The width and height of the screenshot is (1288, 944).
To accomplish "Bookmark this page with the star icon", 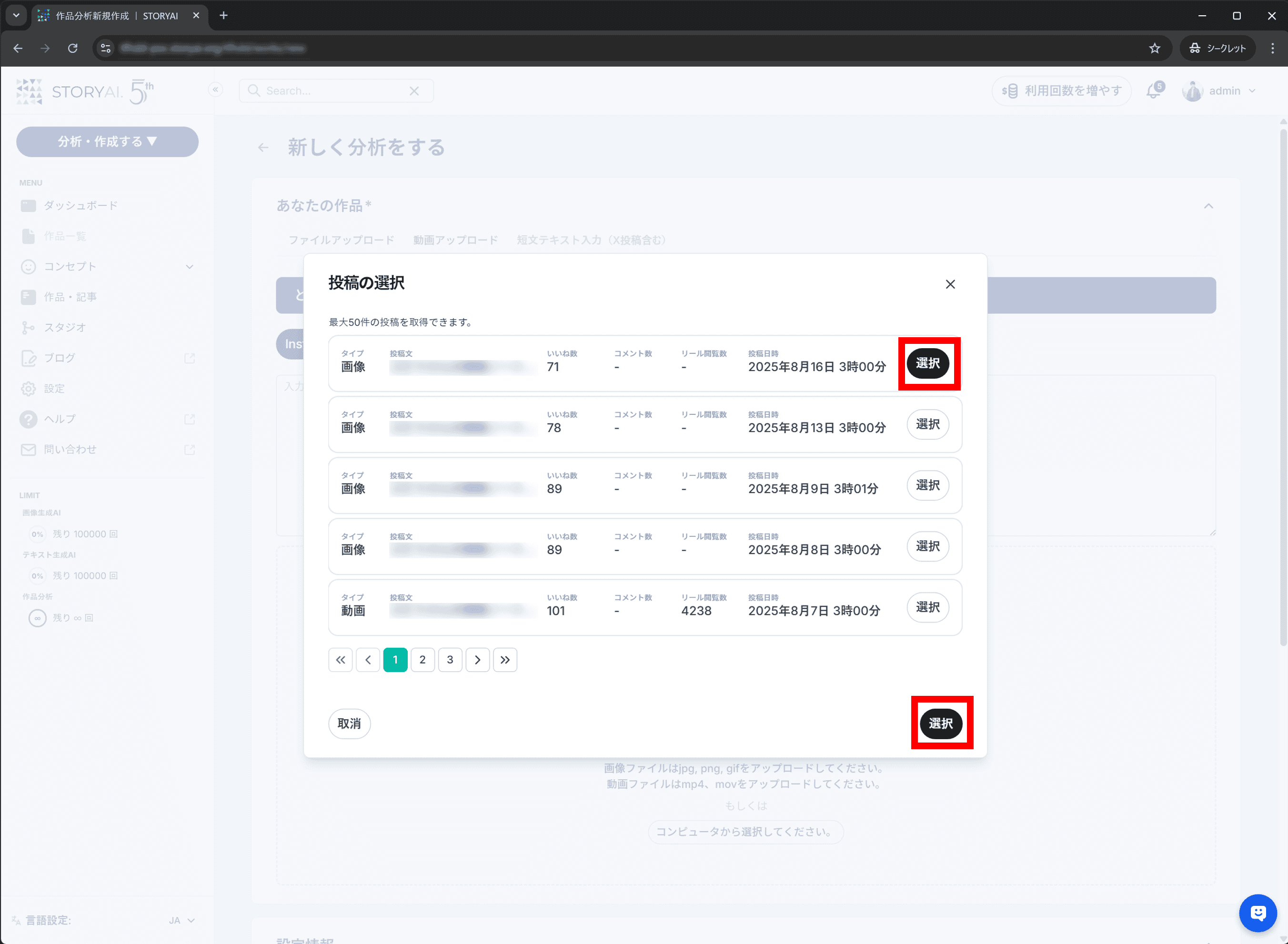I will click(1154, 49).
